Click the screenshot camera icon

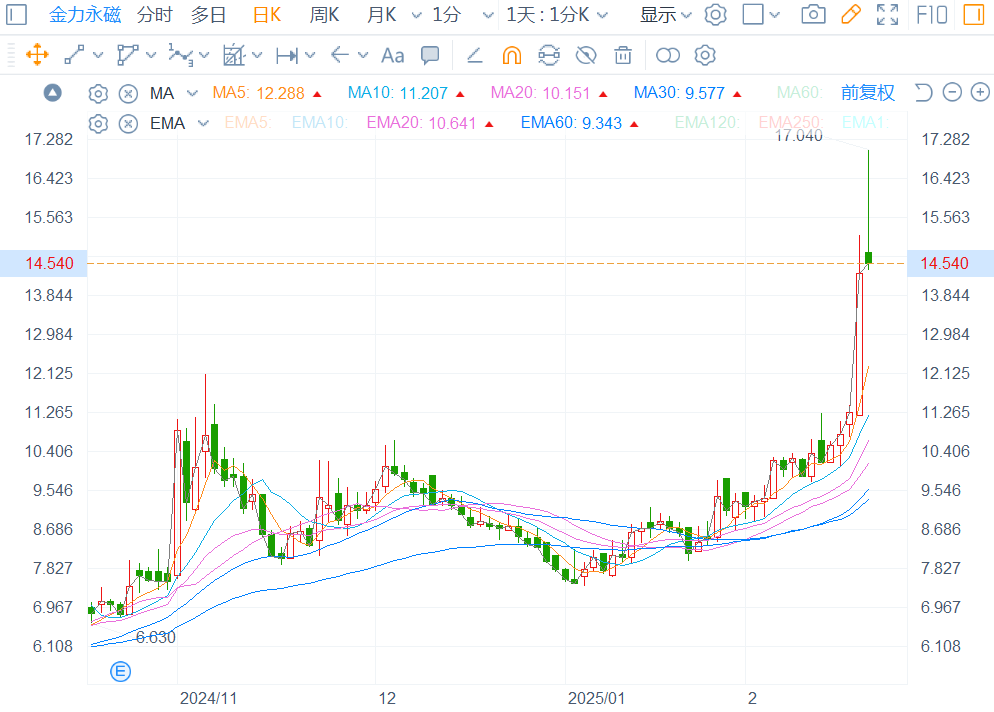click(x=815, y=15)
